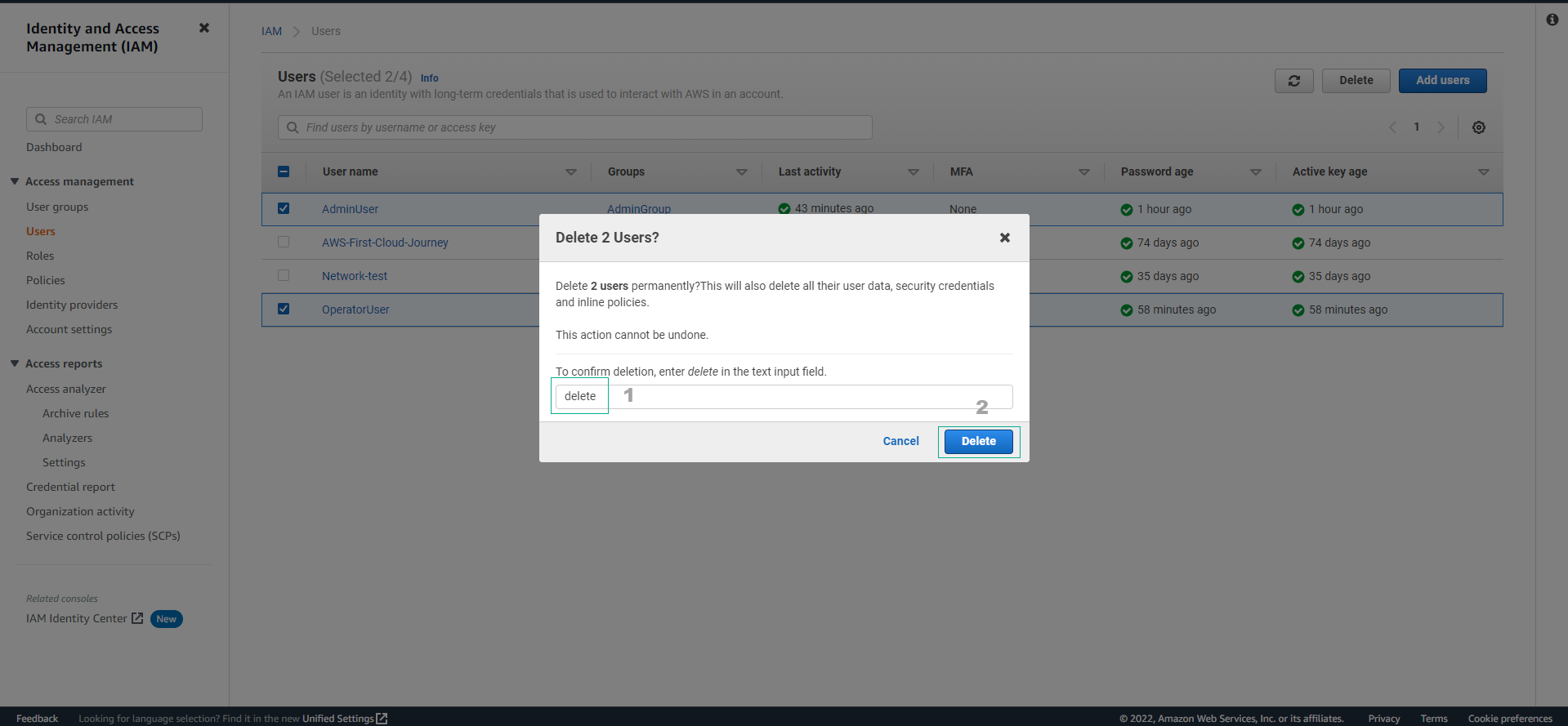The width and height of the screenshot is (1568, 726).
Task: Open Unified Settings link in footer
Action: pos(338,719)
